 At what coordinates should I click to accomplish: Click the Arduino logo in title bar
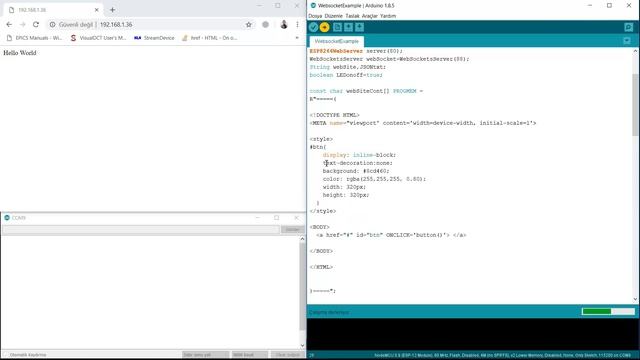tap(313, 6)
